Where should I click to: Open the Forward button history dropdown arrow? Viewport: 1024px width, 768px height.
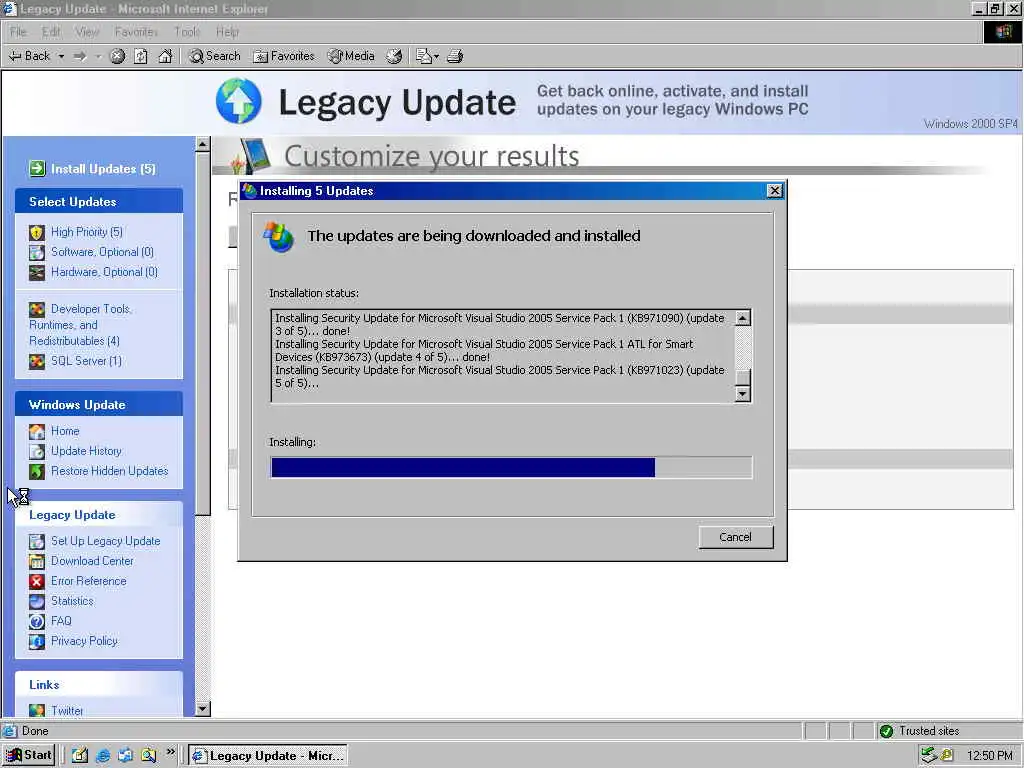tap(98, 57)
